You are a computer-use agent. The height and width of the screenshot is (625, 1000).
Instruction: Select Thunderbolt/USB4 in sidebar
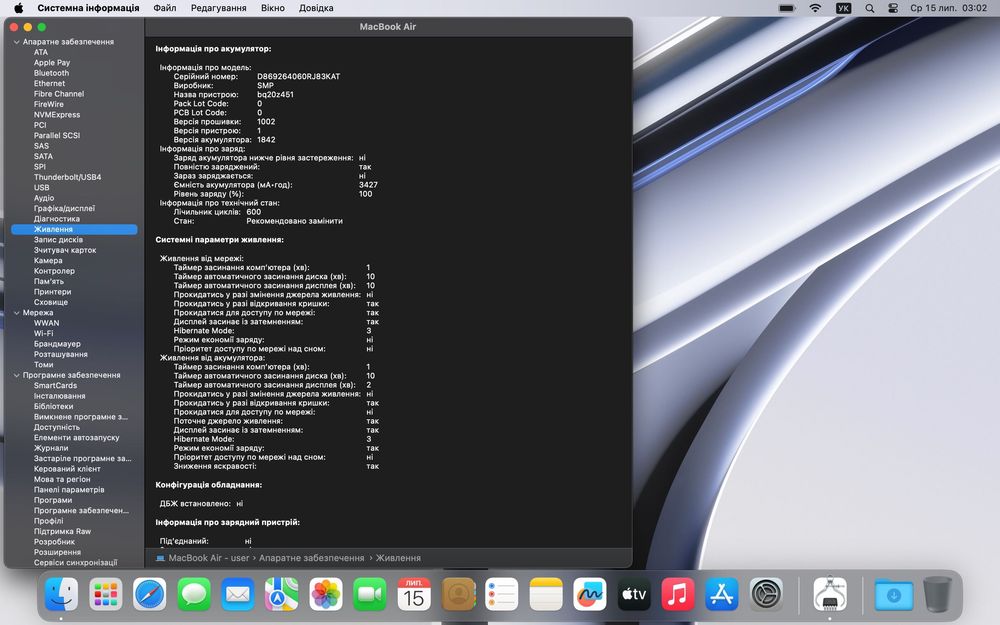[68, 177]
